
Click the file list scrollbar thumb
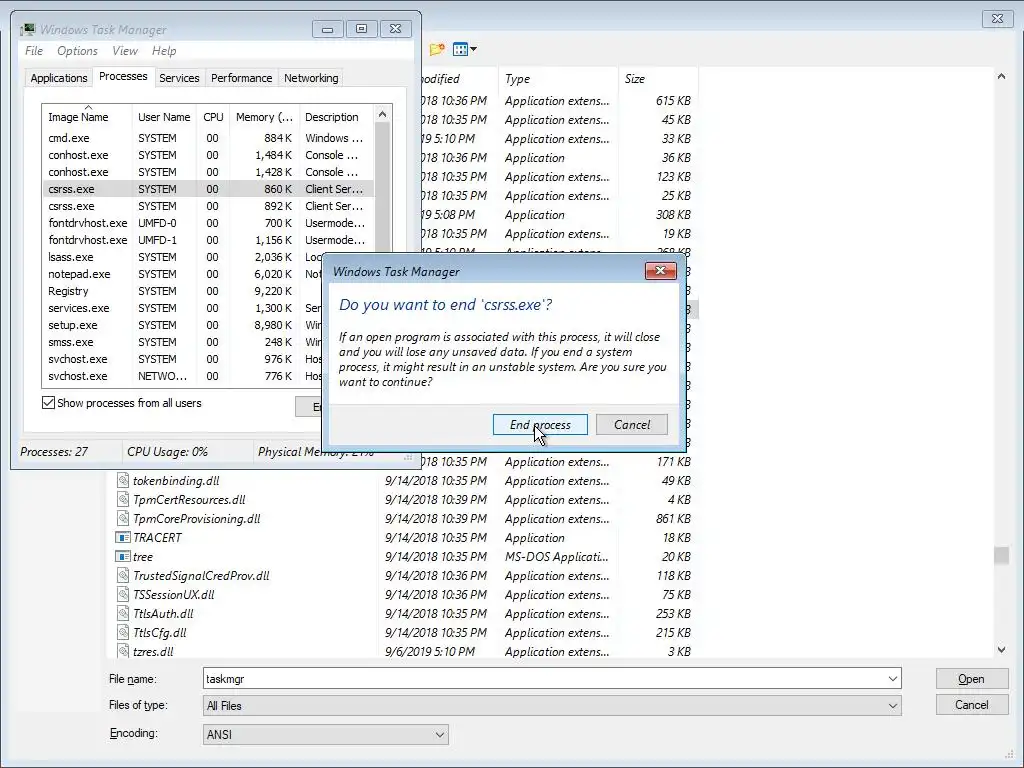tap(1001, 556)
